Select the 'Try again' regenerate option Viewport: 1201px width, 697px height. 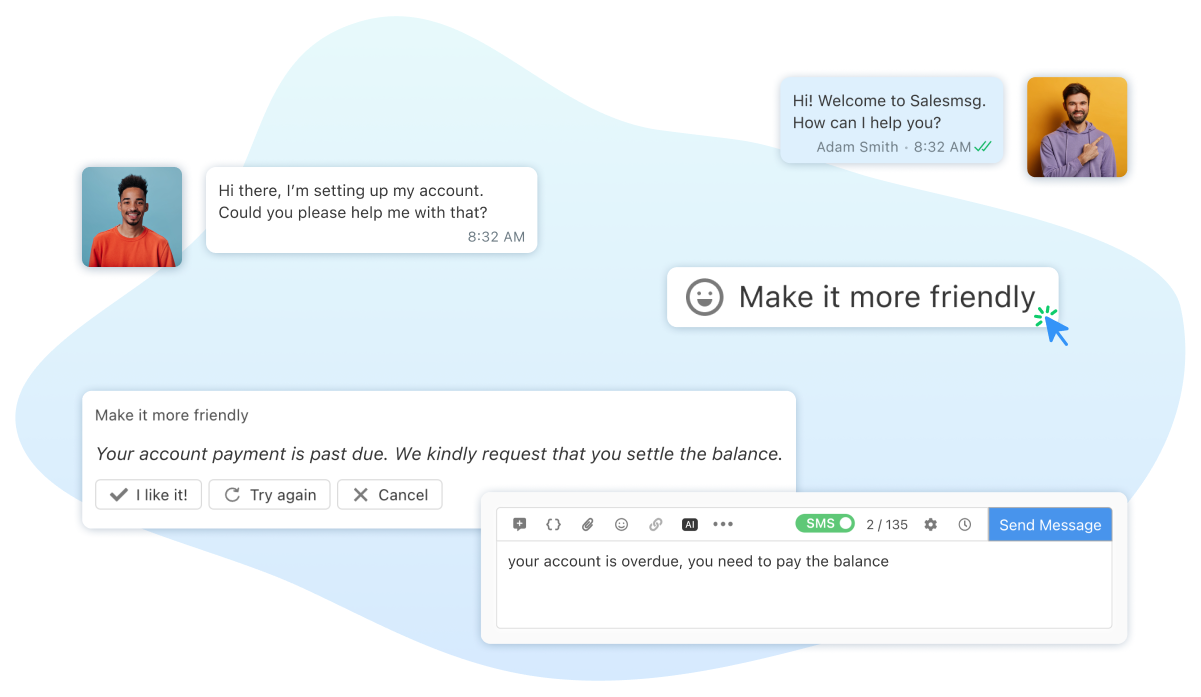[x=269, y=494]
